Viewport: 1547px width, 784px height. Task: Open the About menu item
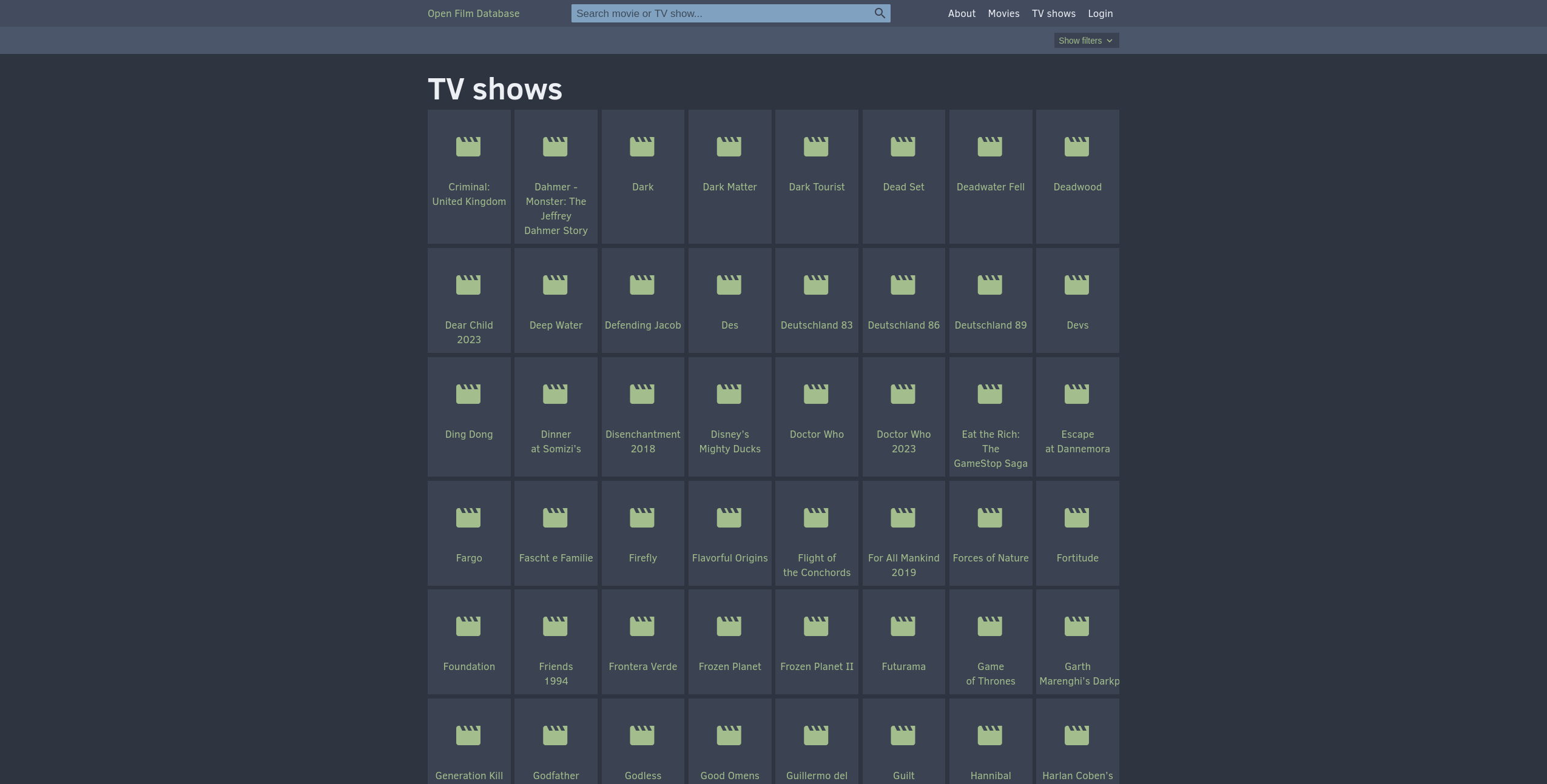coord(962,13)
